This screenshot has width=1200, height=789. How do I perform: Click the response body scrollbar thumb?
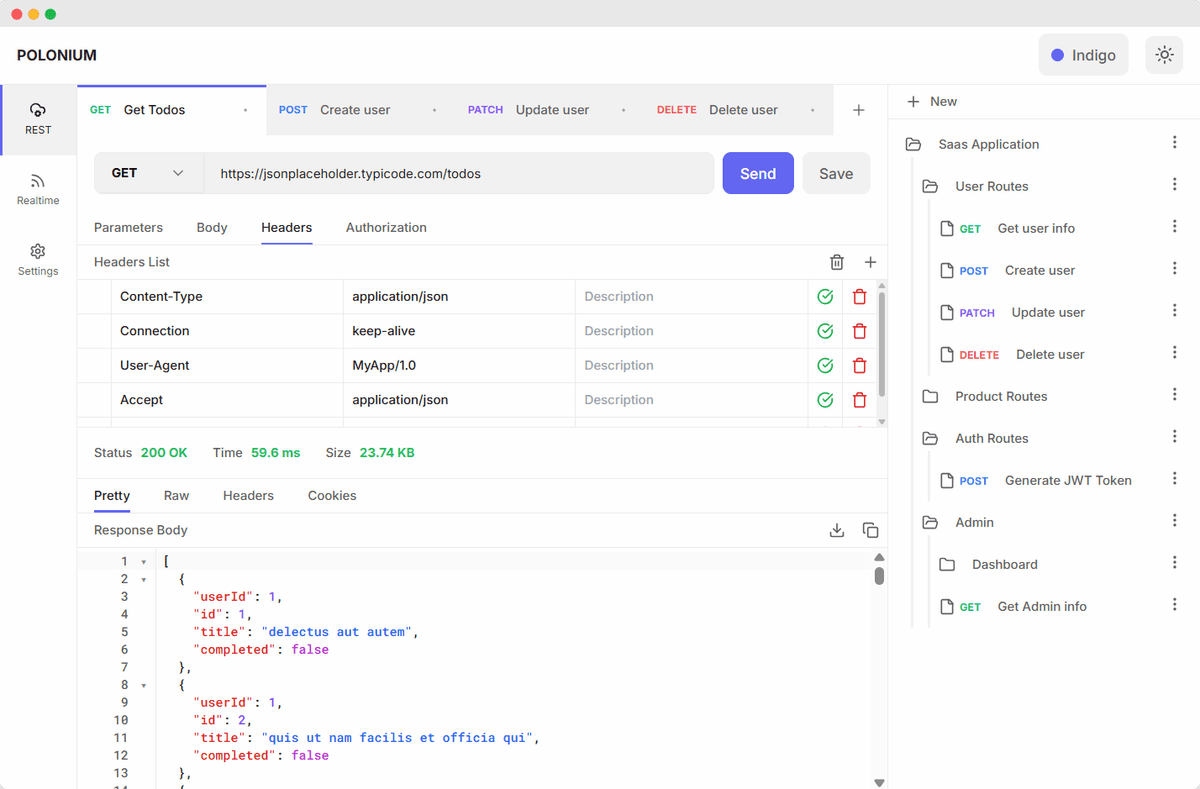[879, 575]
